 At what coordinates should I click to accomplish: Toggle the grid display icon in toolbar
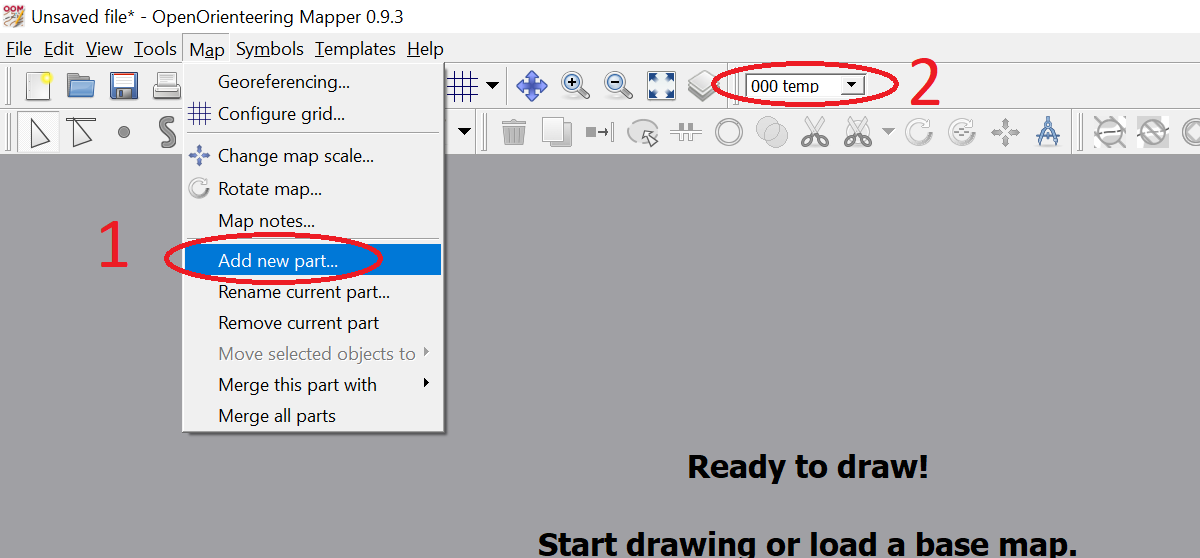[x=462, y=86]
